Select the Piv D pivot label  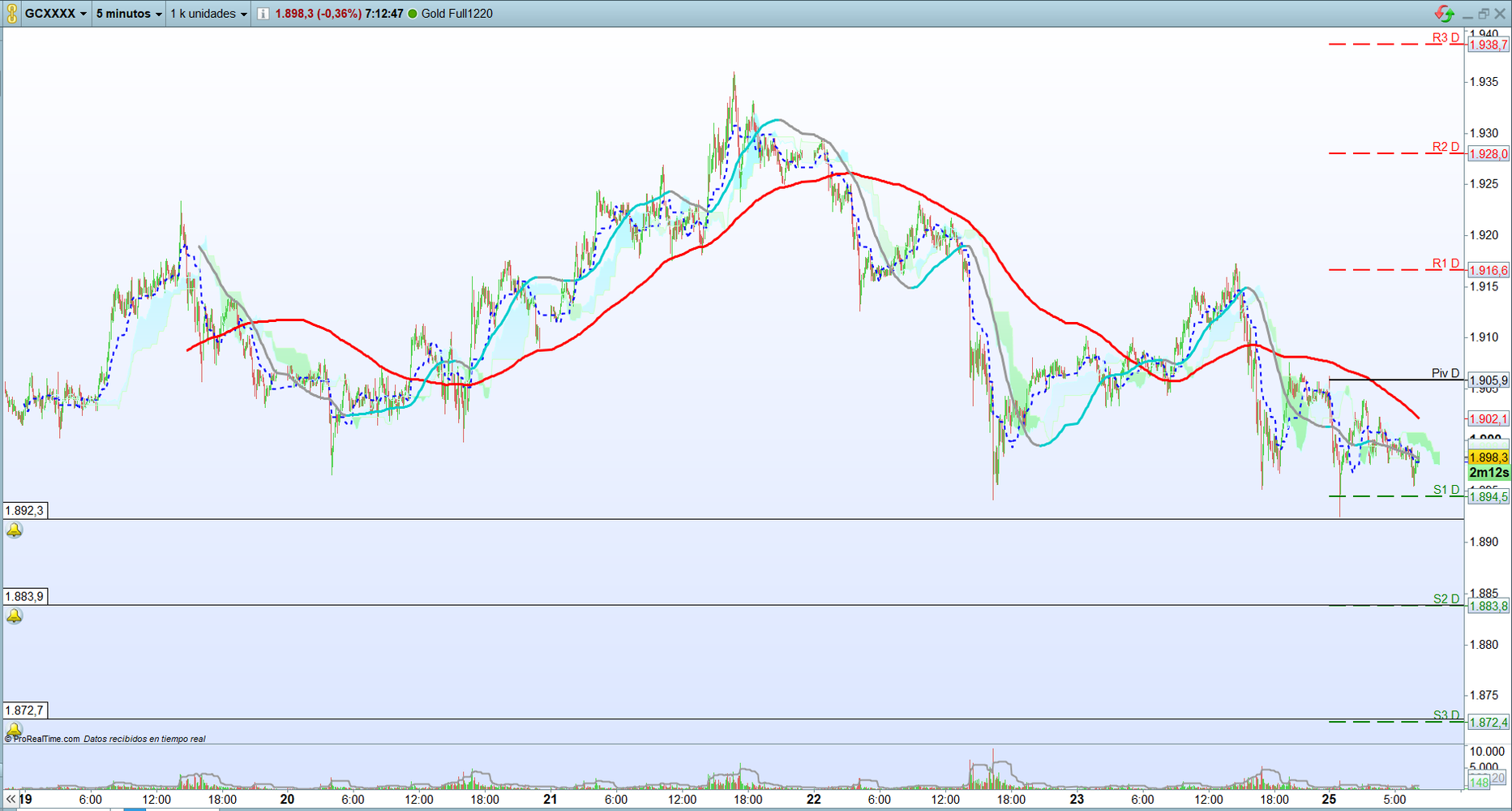click(x=1446, y=373)
